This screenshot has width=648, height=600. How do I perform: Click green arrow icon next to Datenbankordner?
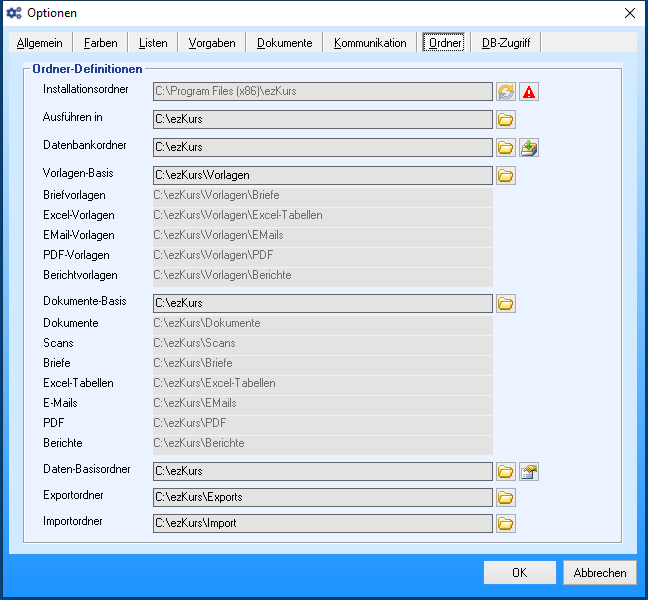529,148
